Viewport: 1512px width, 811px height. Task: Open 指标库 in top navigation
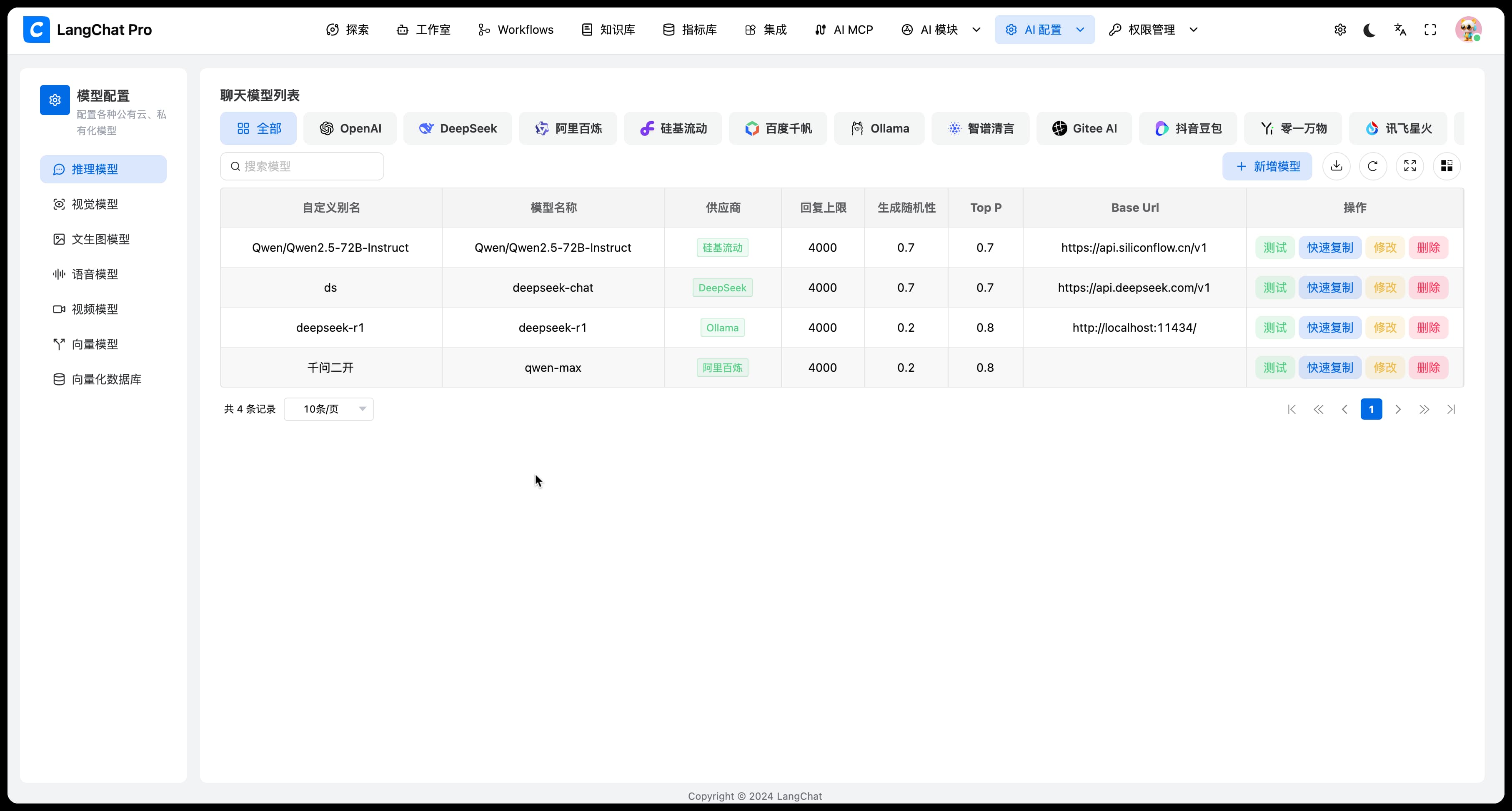[690, 29]
